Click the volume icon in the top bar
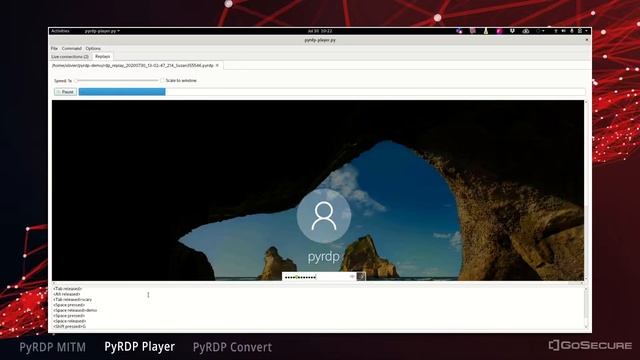640x360 pixels. (563, 31)
